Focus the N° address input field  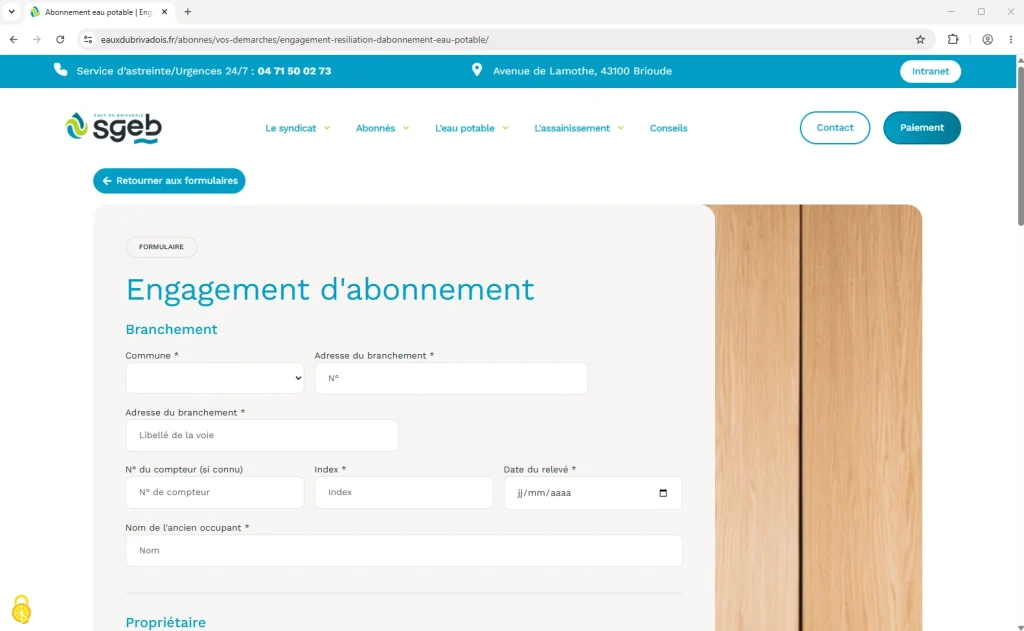click(451, 378)
